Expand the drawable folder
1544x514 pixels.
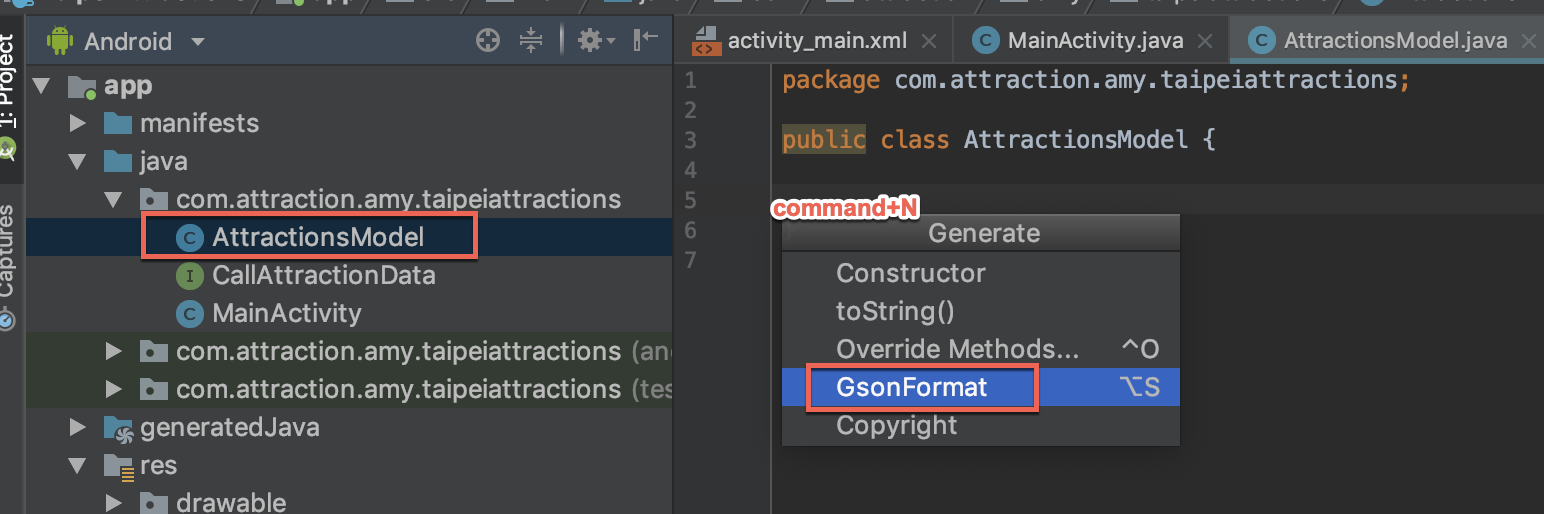(114, 502)
